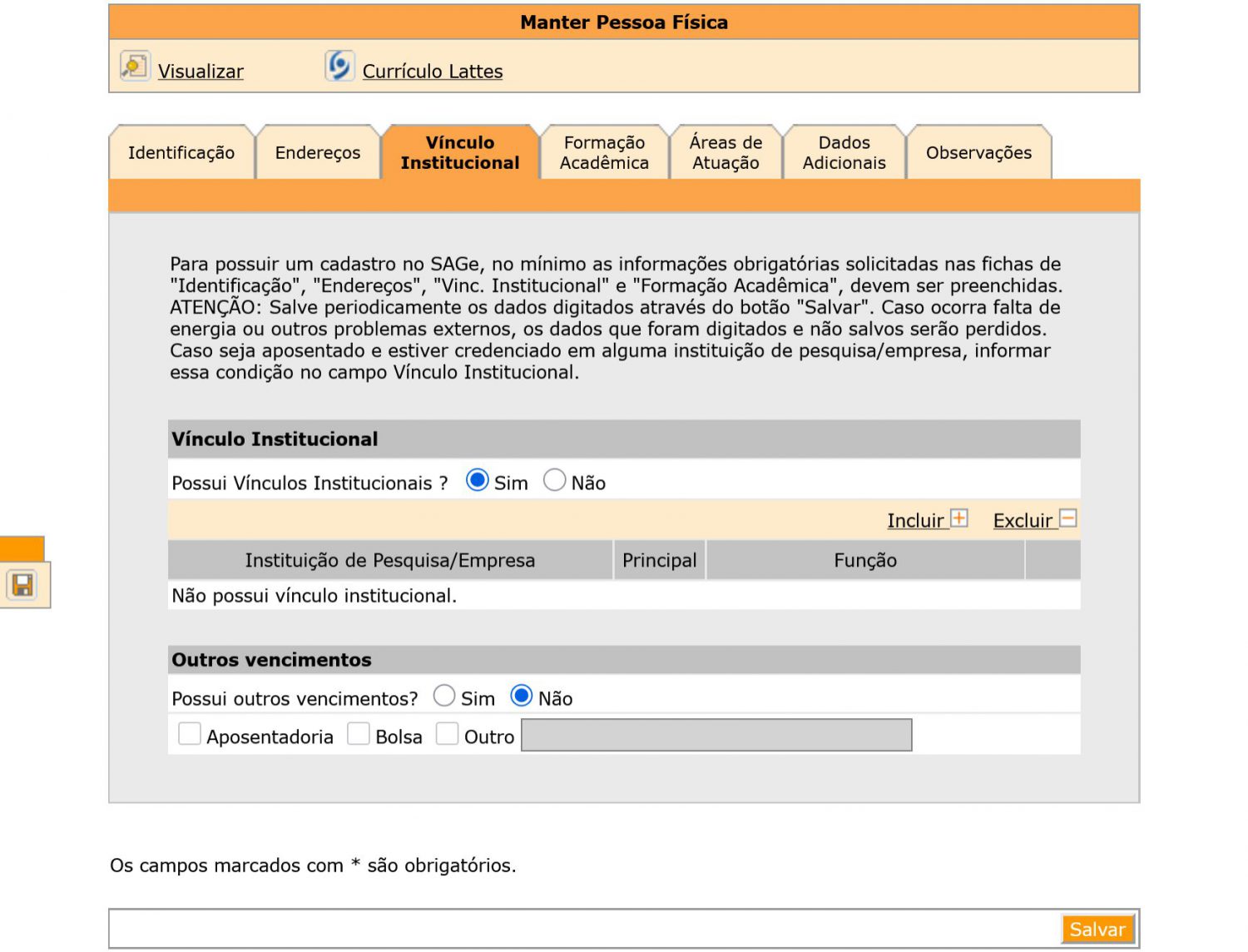Click the Currículo Lattes logo icon
The width and height of the screenshot is (1248, 952).
pyautogui.click(x=339, y=66)
